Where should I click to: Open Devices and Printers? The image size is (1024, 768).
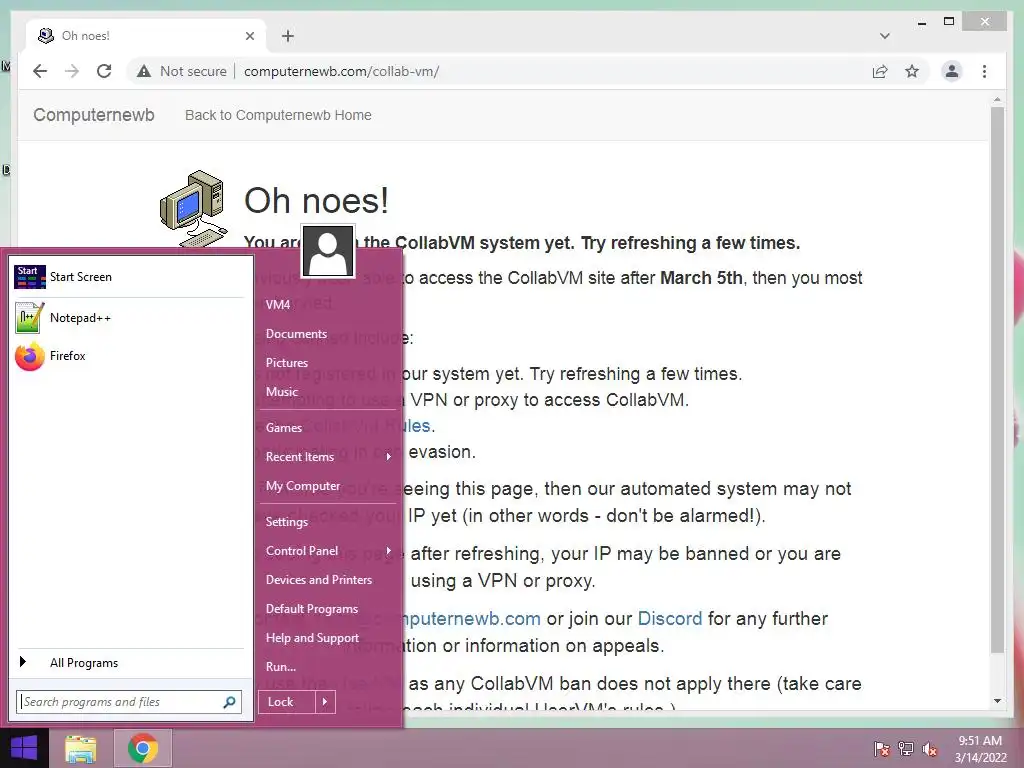pos(319,579)
